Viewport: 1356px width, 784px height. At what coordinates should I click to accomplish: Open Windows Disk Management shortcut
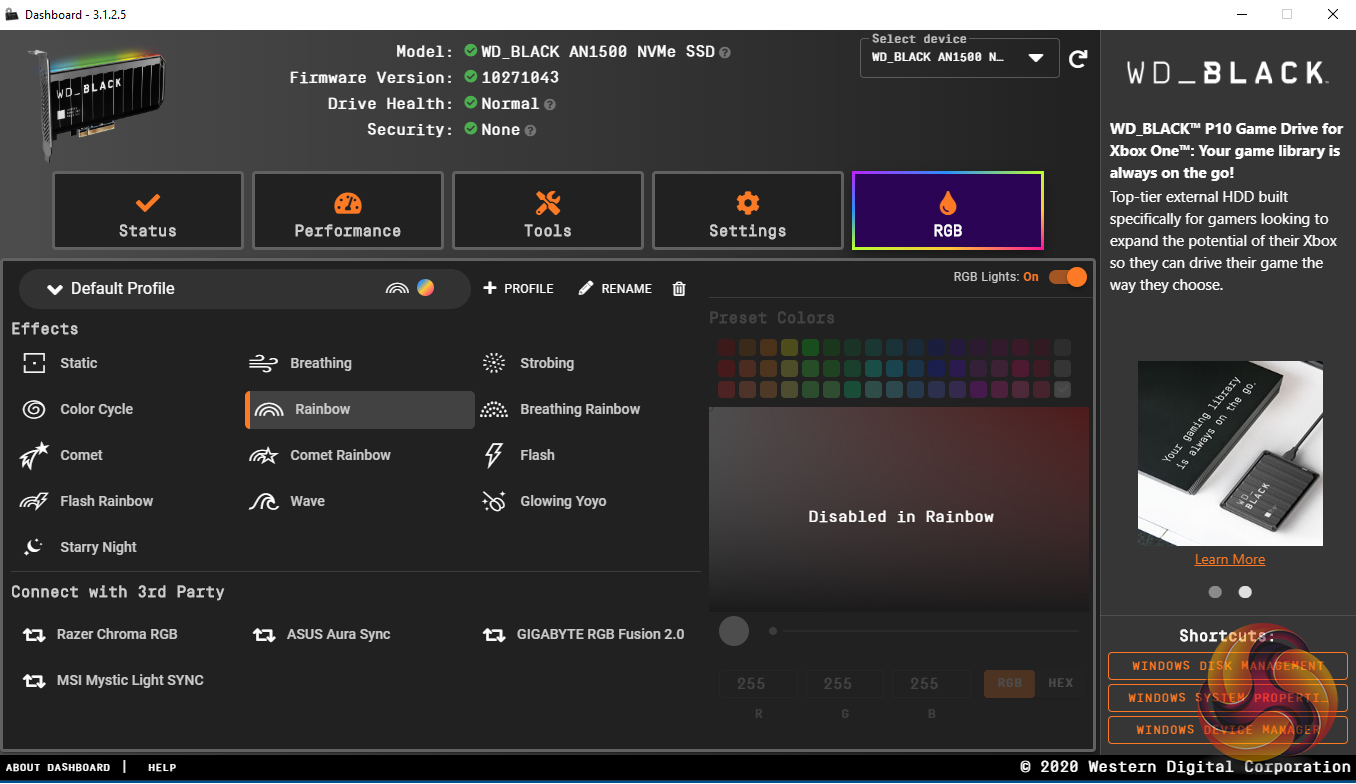pyautogui.click(x=1227, y=666)
